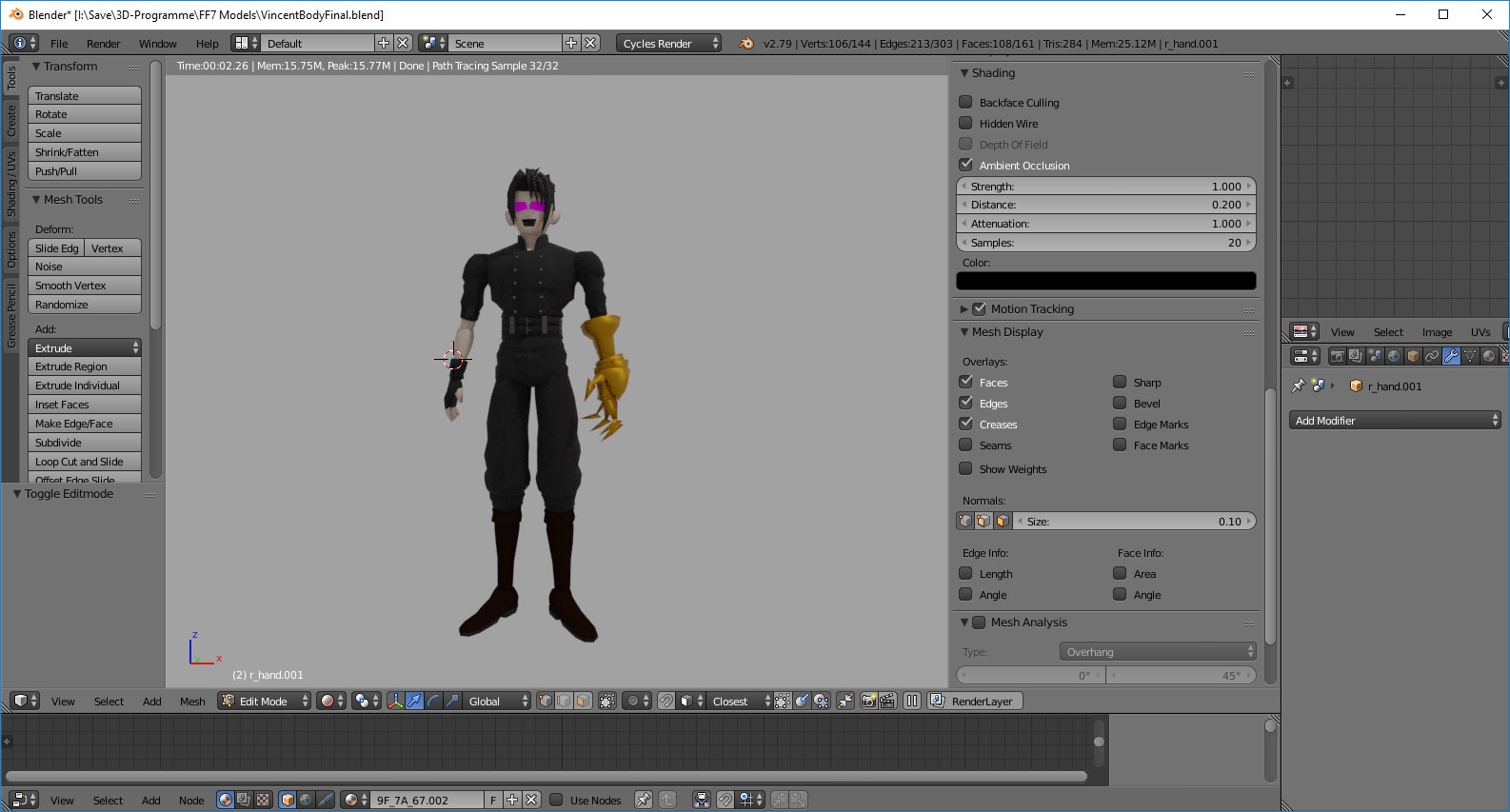Open the Mesh Data properties tab
The width and height of the screenshot is (1510, 812).
[1470, 356]
